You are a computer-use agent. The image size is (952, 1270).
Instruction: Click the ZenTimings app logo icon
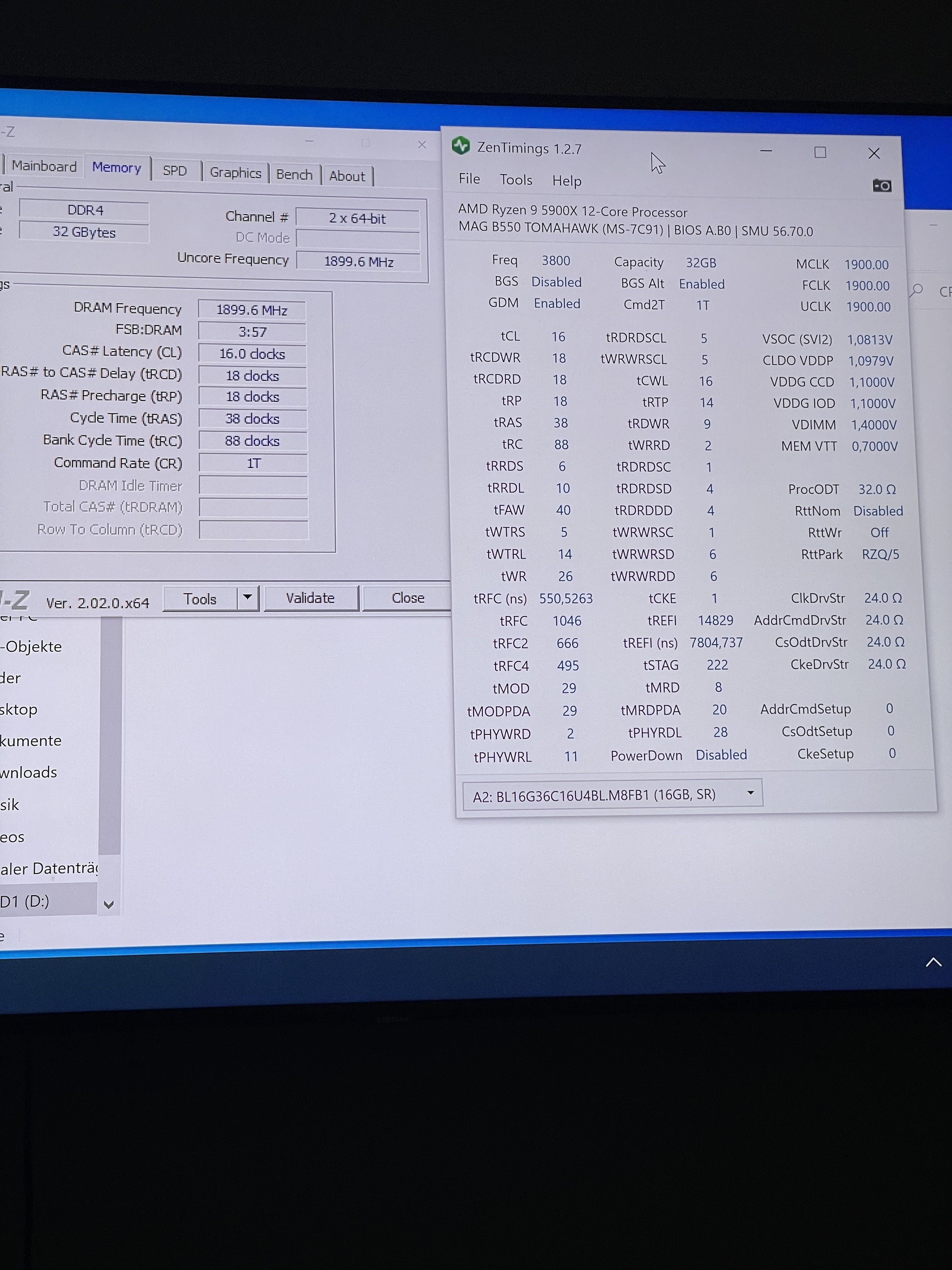(460, 146)
